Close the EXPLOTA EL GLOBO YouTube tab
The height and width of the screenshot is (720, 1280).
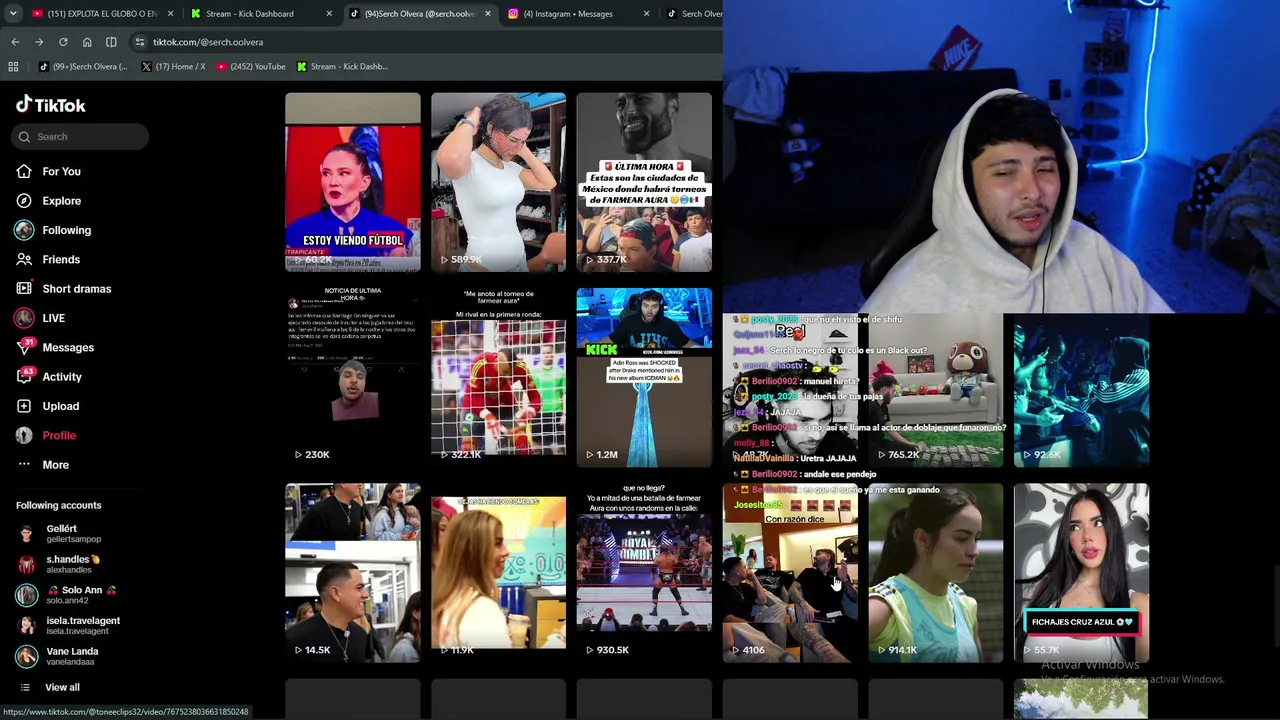click(x=171, y=14)
